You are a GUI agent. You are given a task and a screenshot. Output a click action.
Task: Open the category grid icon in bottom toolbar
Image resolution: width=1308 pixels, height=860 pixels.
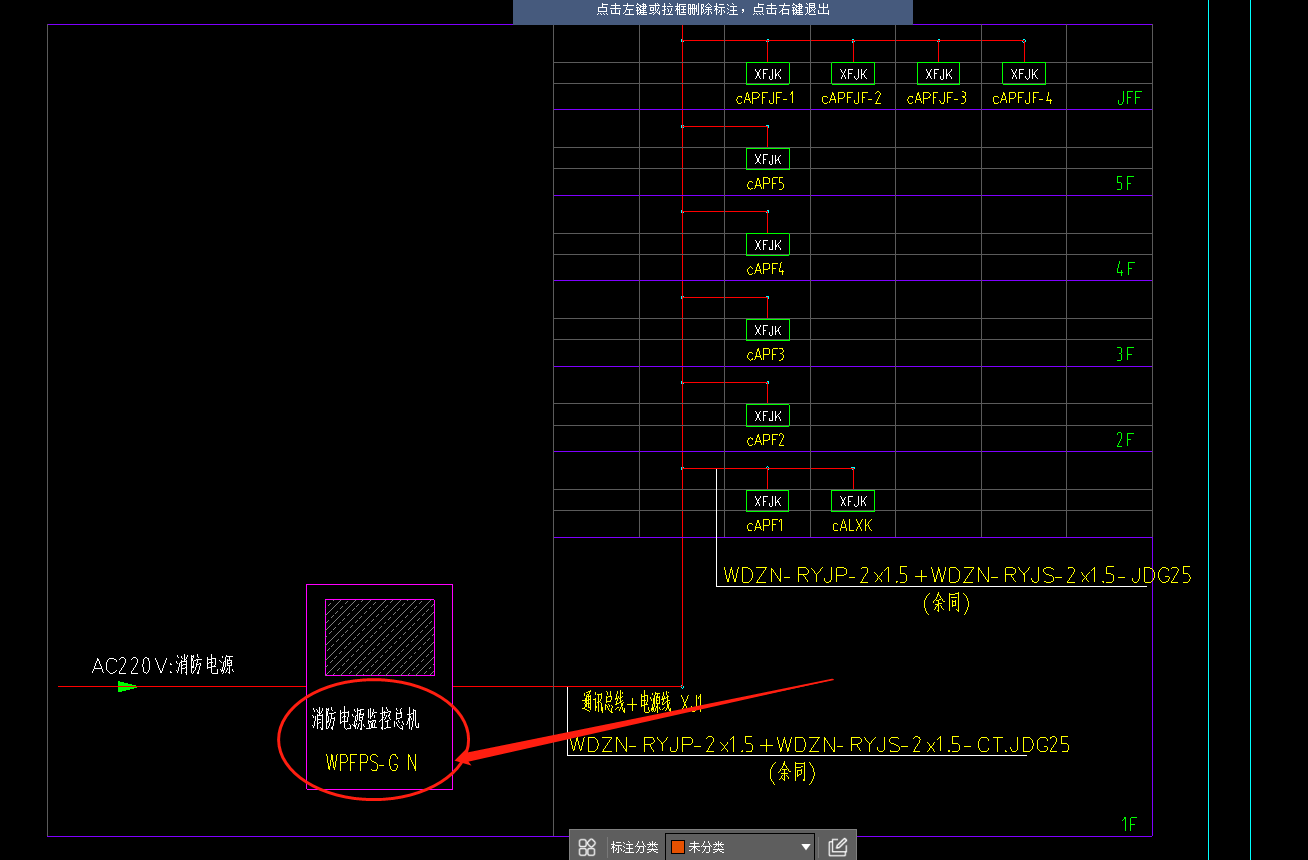pyautogui.click(x=587, y=847)
